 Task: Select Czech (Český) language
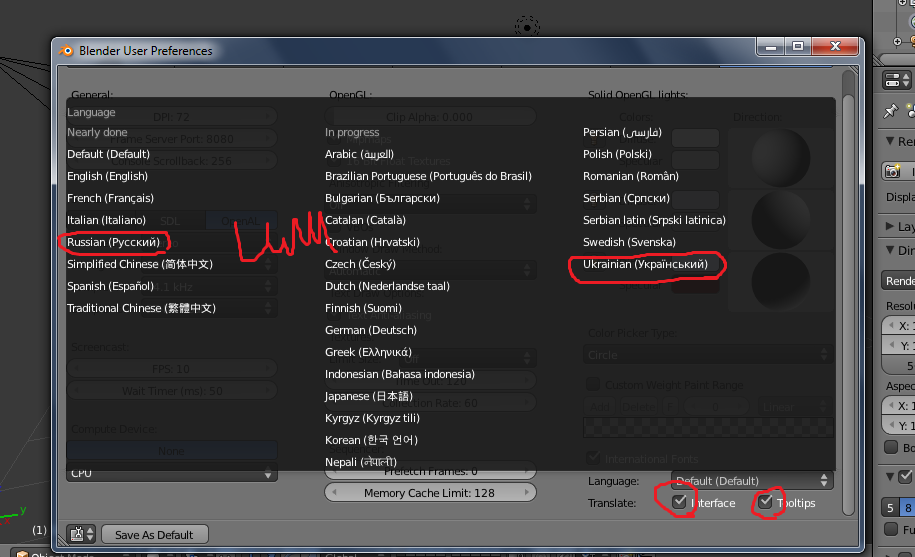360,264
